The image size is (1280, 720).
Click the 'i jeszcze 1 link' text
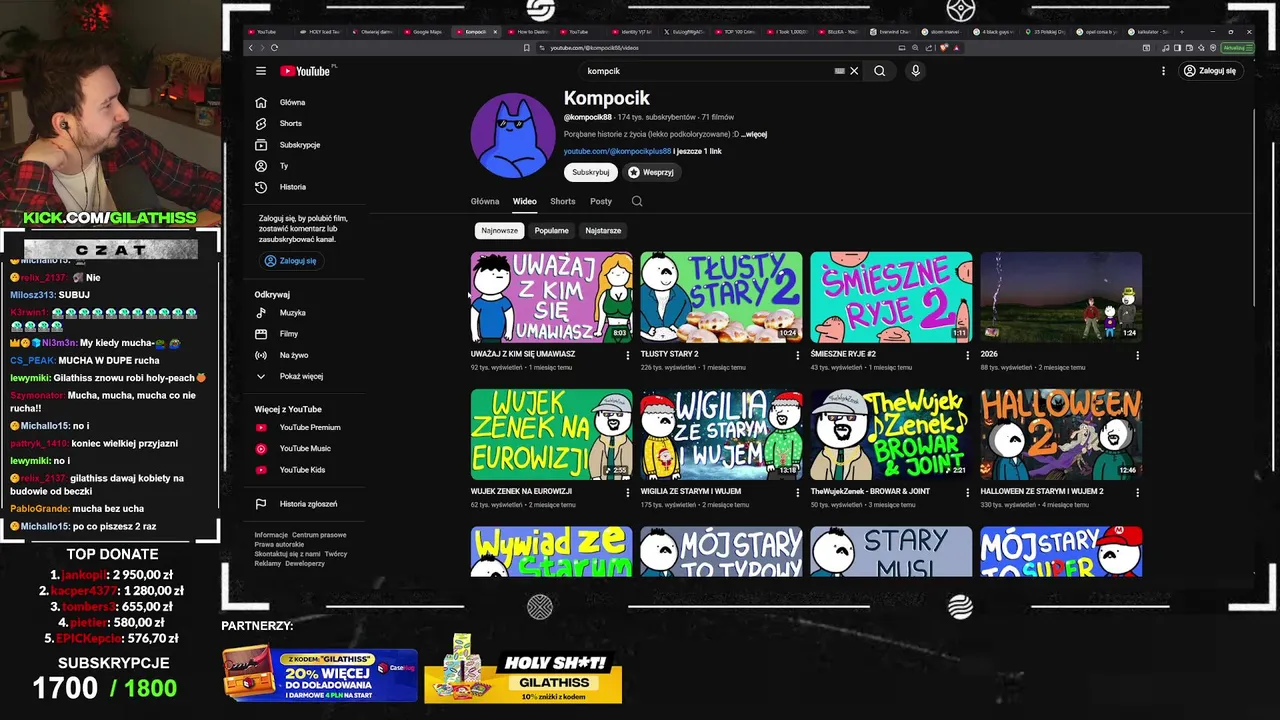[698, 151]
